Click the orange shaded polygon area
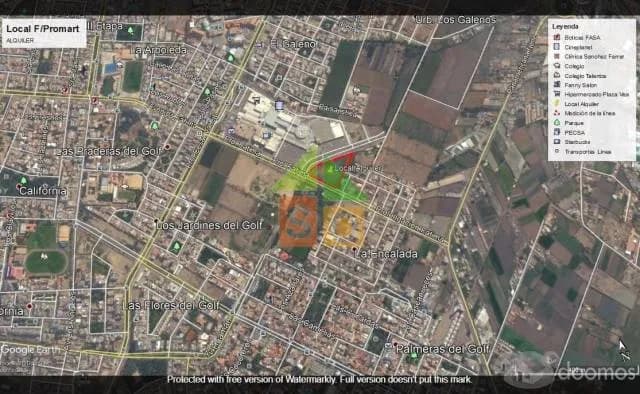 pyautogui.click(x=298, y=220)
